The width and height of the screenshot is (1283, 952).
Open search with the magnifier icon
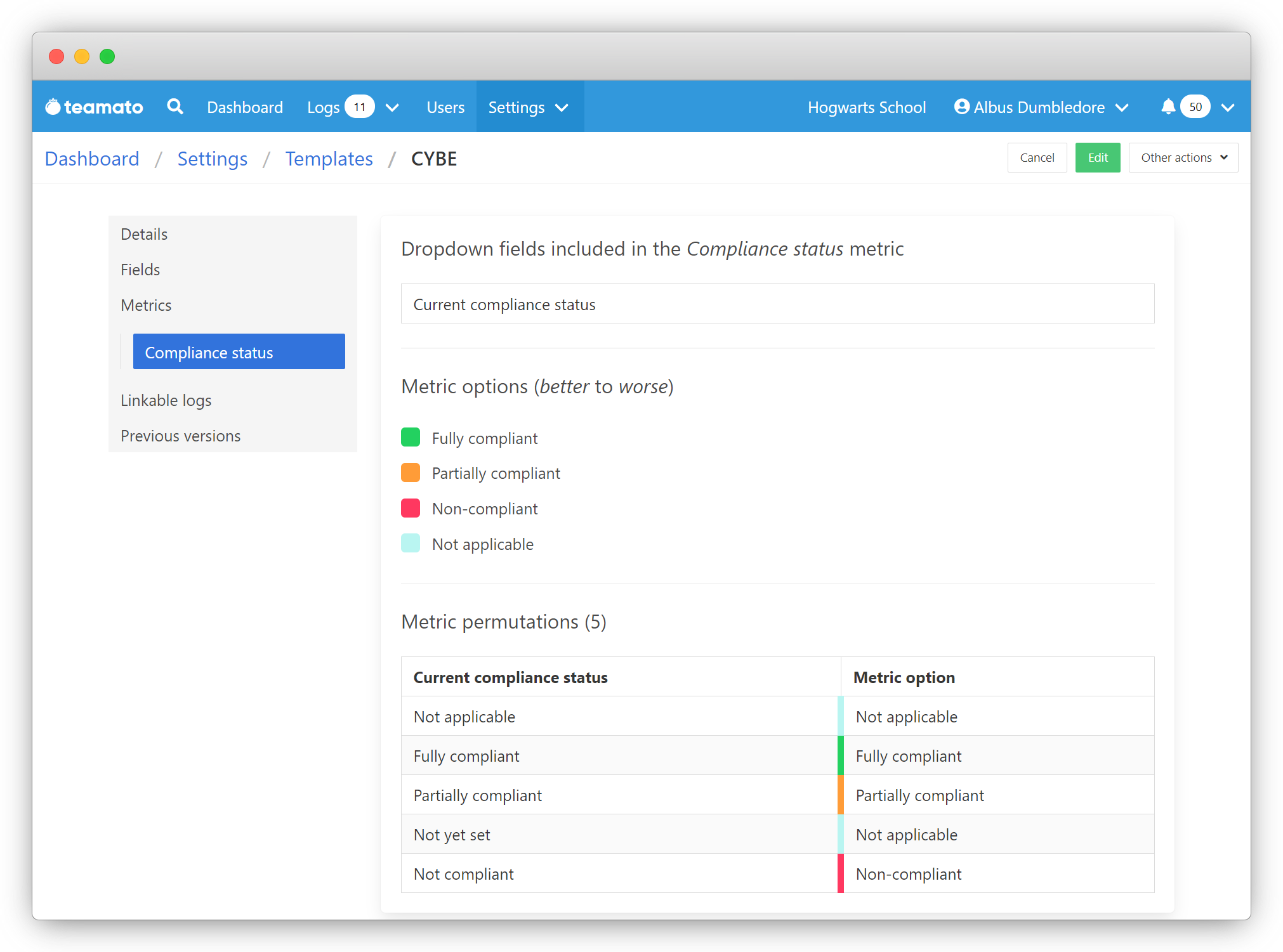click(x=175, y=107)
